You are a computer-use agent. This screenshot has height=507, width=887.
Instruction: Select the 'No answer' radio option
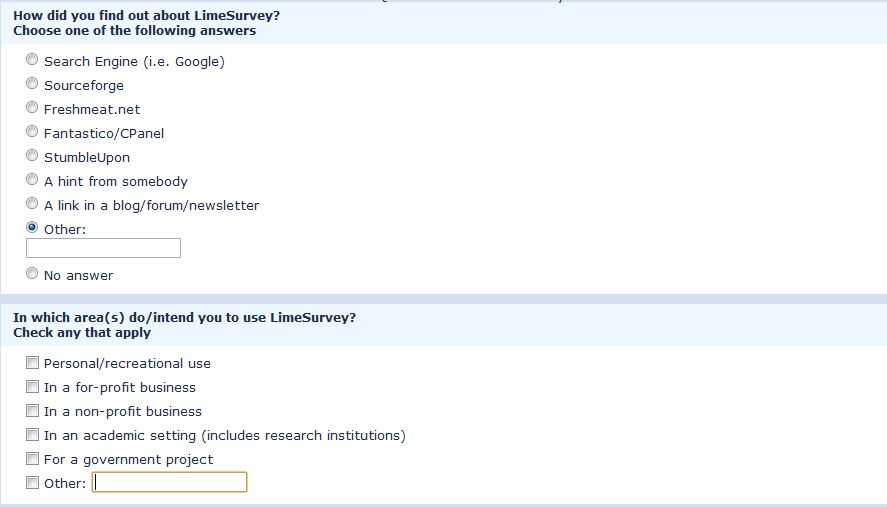click(32, 274)
